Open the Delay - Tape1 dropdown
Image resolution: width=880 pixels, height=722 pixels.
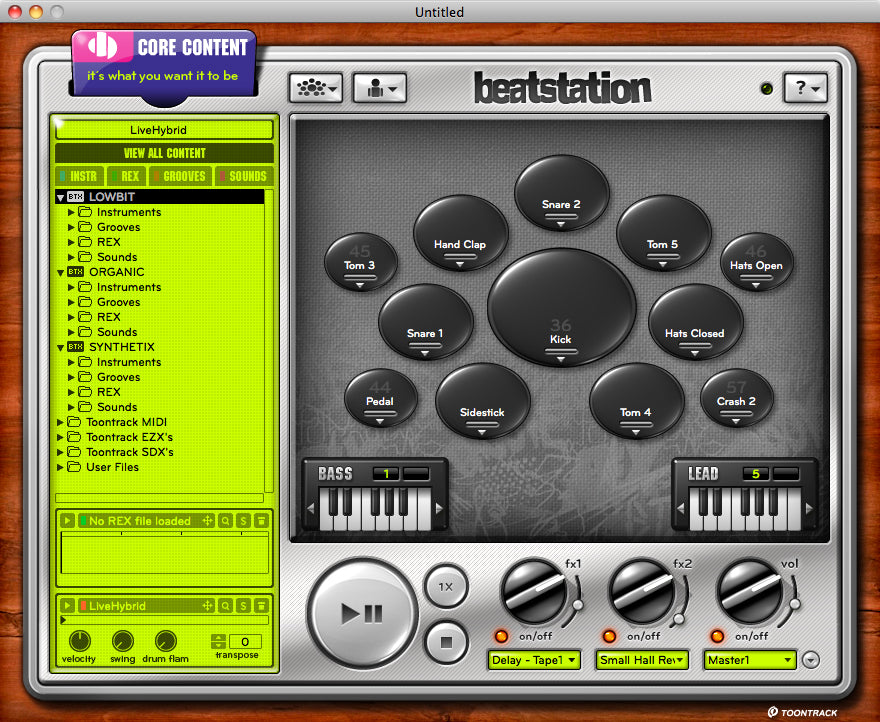pos(534,660)
